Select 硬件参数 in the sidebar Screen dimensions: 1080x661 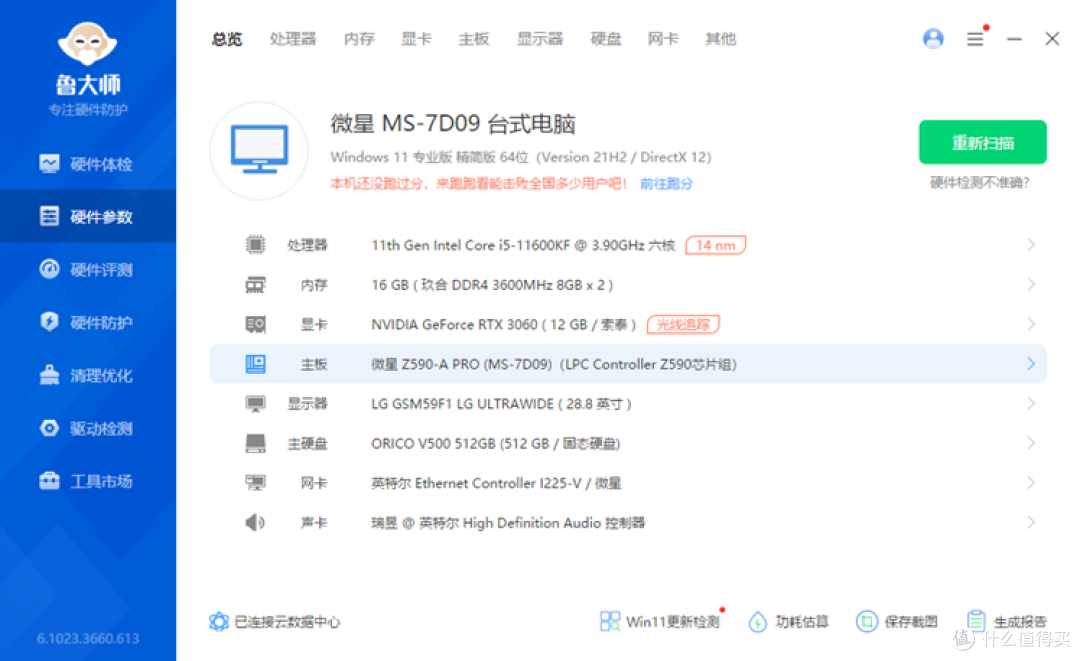point(87,216)
